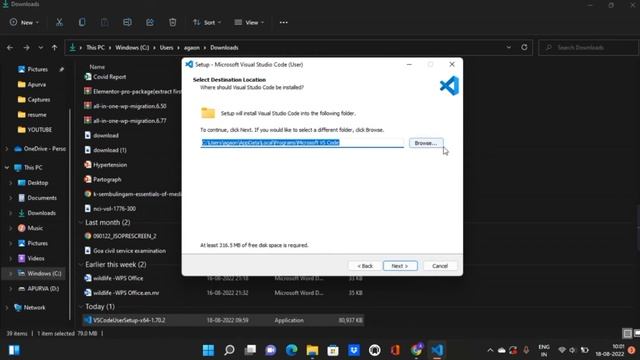This screenshot has width=640, height=360.
Task: Open the Windows Start button
Action: point(208,350)
